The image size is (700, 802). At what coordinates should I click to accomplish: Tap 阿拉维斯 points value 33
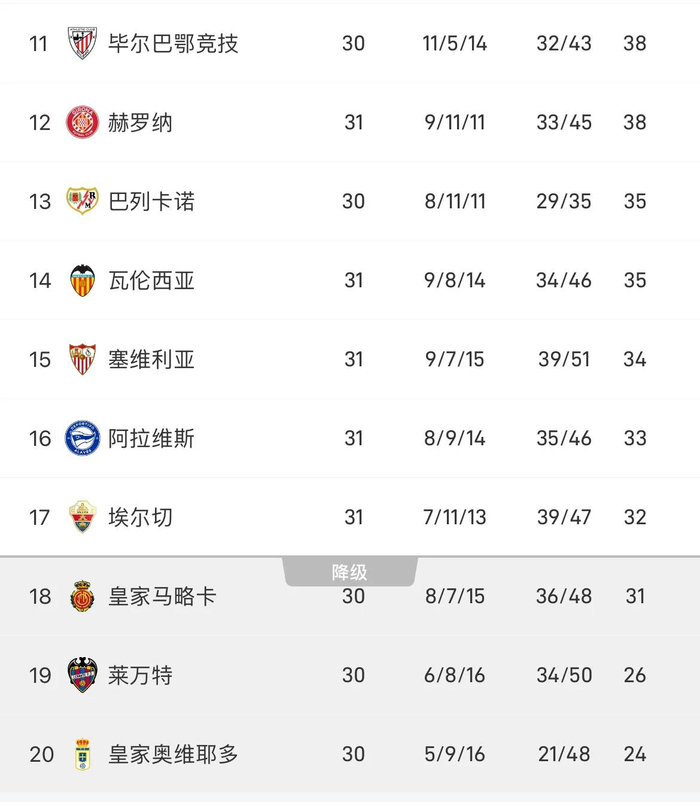[x=635, y=439]
